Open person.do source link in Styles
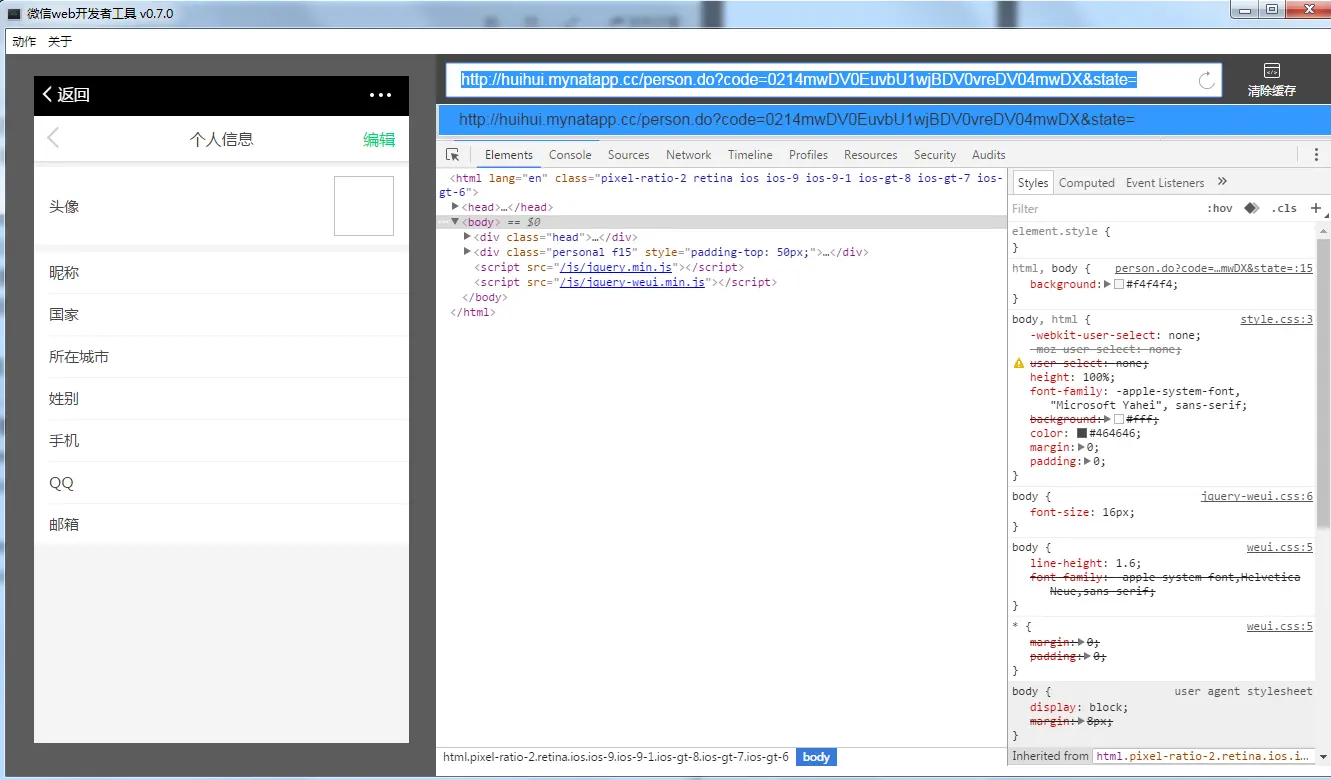Image resolution: width=1331 pixels, height=780 pixels. [x=1213, y=269]
